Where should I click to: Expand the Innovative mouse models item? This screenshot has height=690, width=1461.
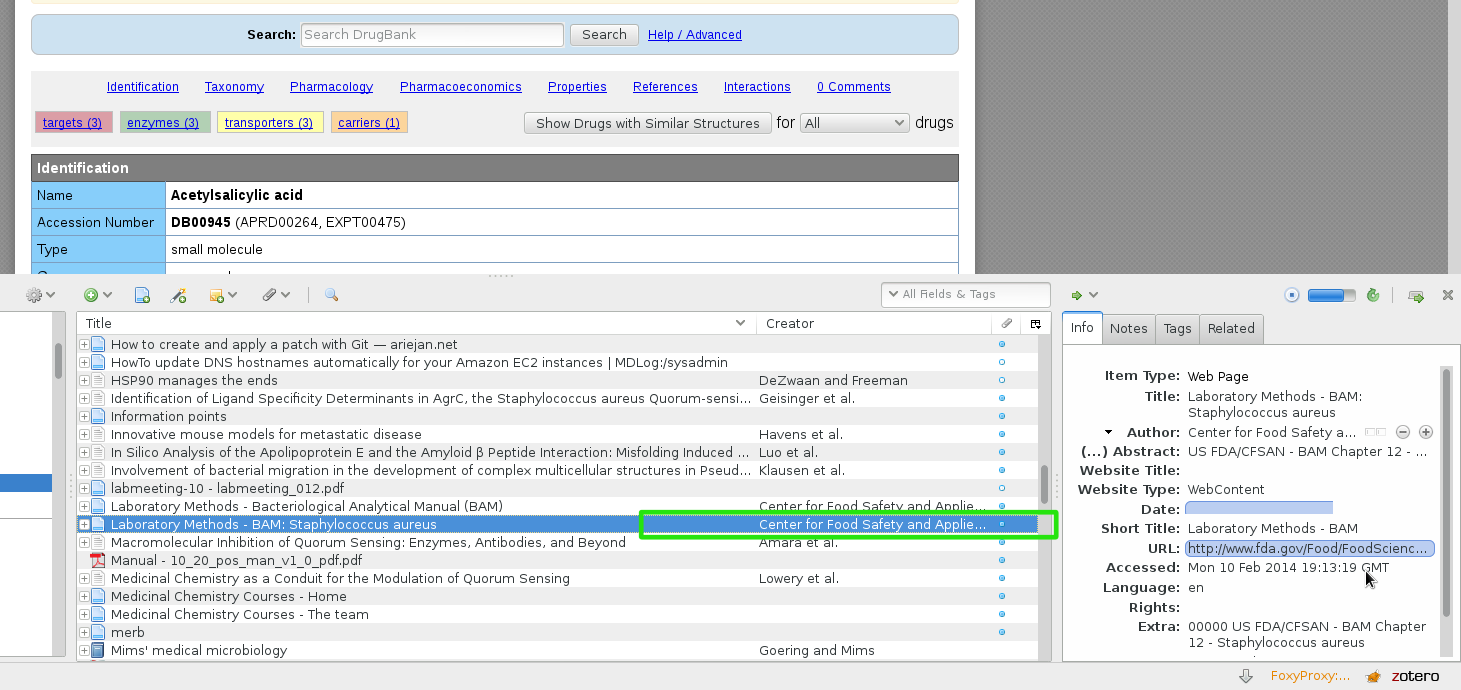click(84, 434)
